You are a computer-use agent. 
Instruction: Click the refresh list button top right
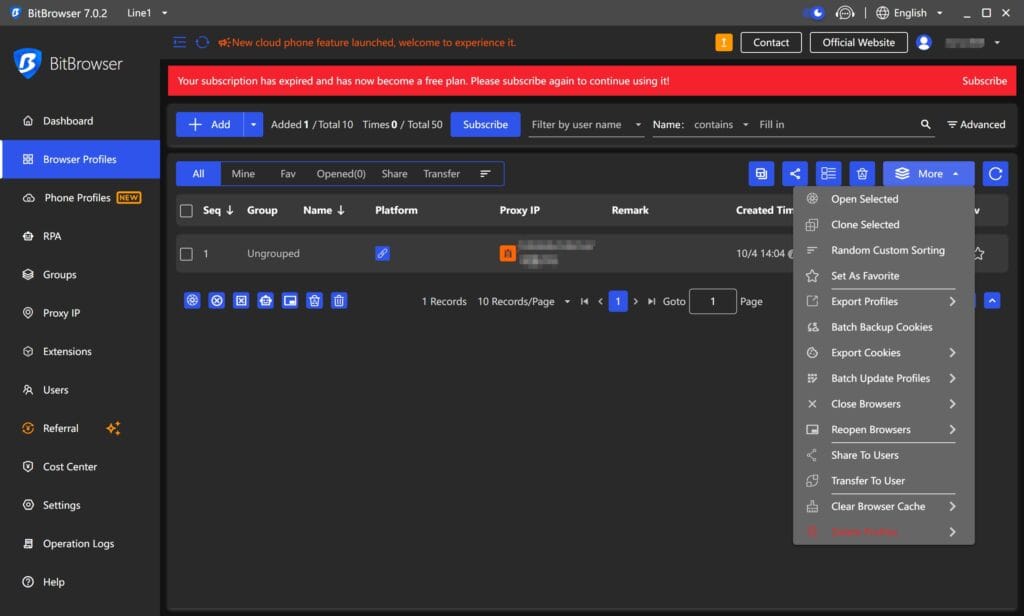click(x=995, y=174)
